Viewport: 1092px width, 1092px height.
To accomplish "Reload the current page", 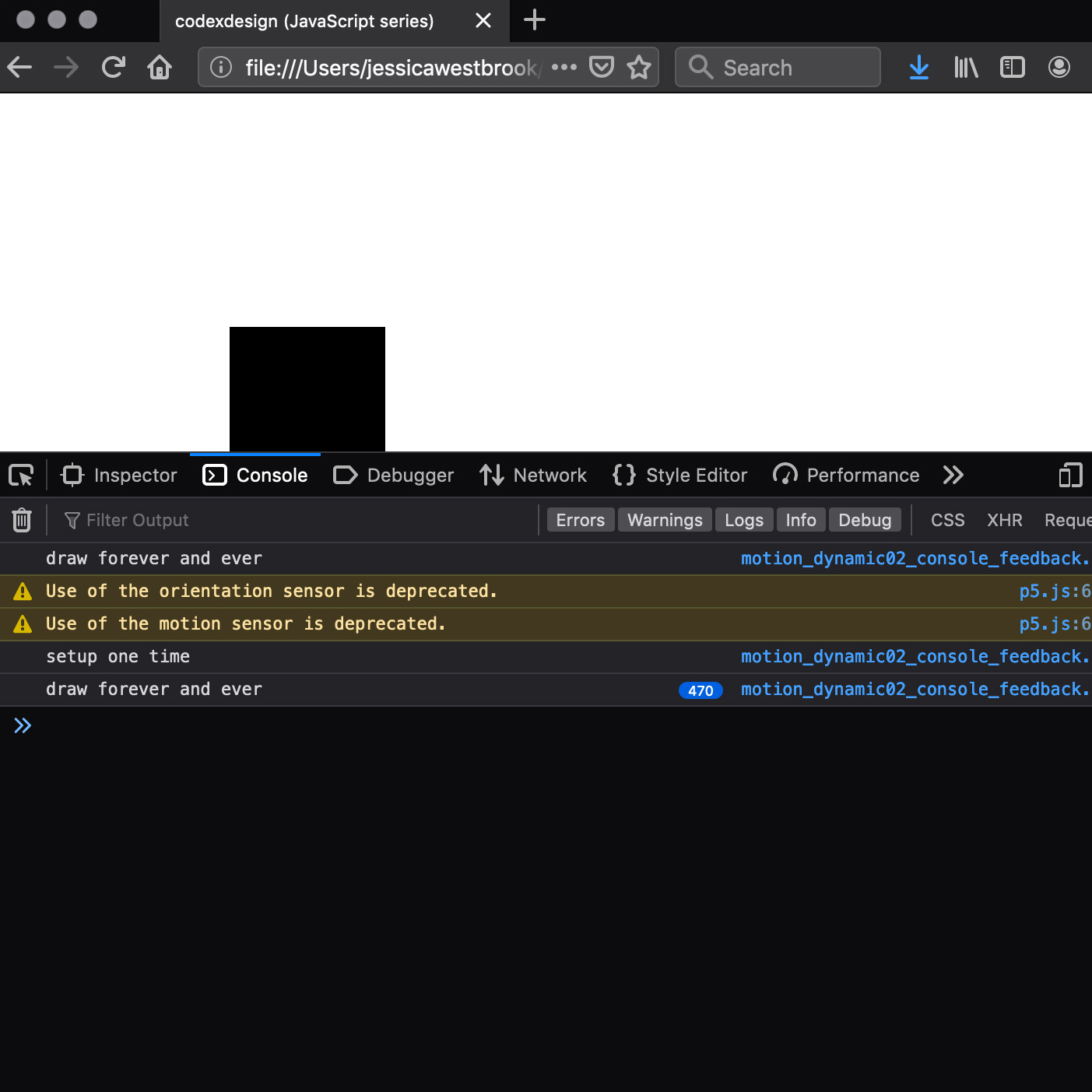I will click(114, 68).
